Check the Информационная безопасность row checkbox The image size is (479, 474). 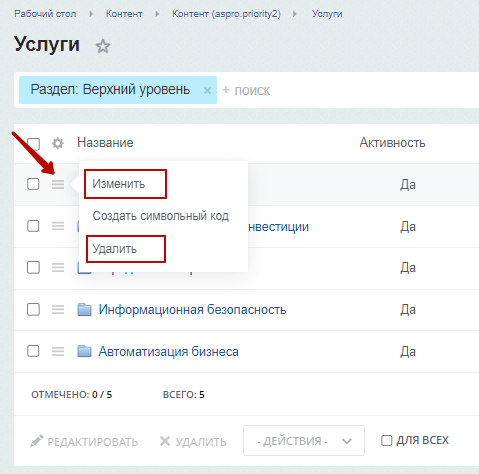pos(33,309)
